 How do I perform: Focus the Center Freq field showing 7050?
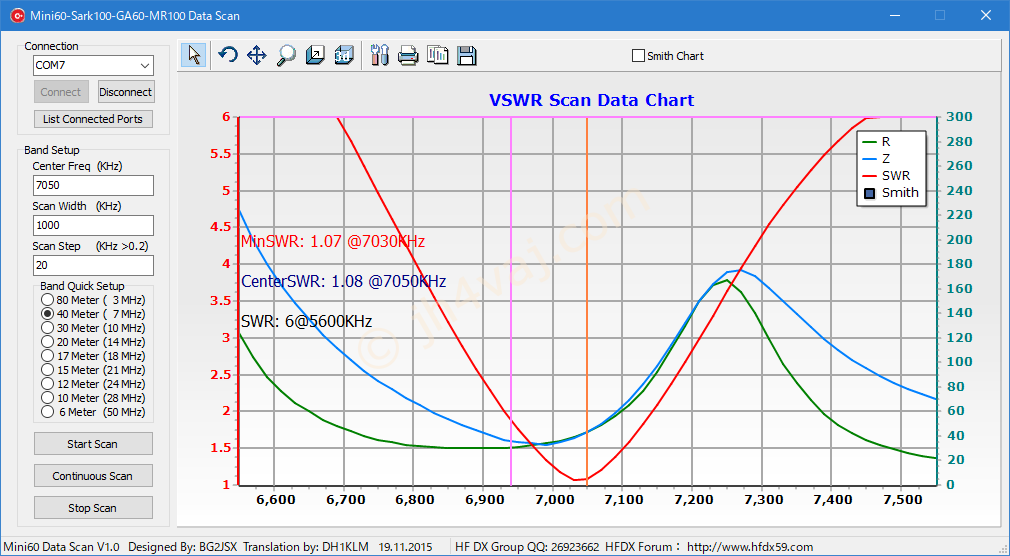click(x=93, y=185)
